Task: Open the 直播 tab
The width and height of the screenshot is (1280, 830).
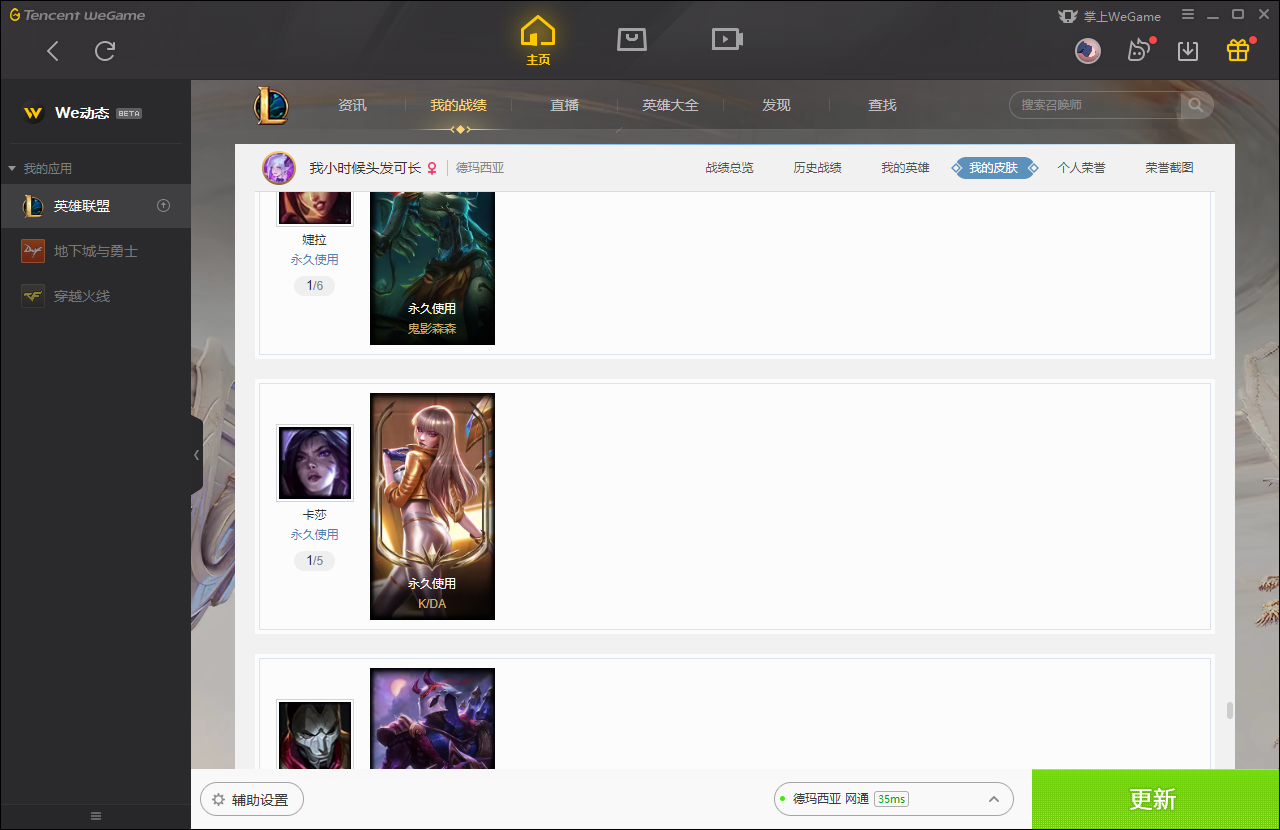Action: pyautogui.click(x=564, y=105)
